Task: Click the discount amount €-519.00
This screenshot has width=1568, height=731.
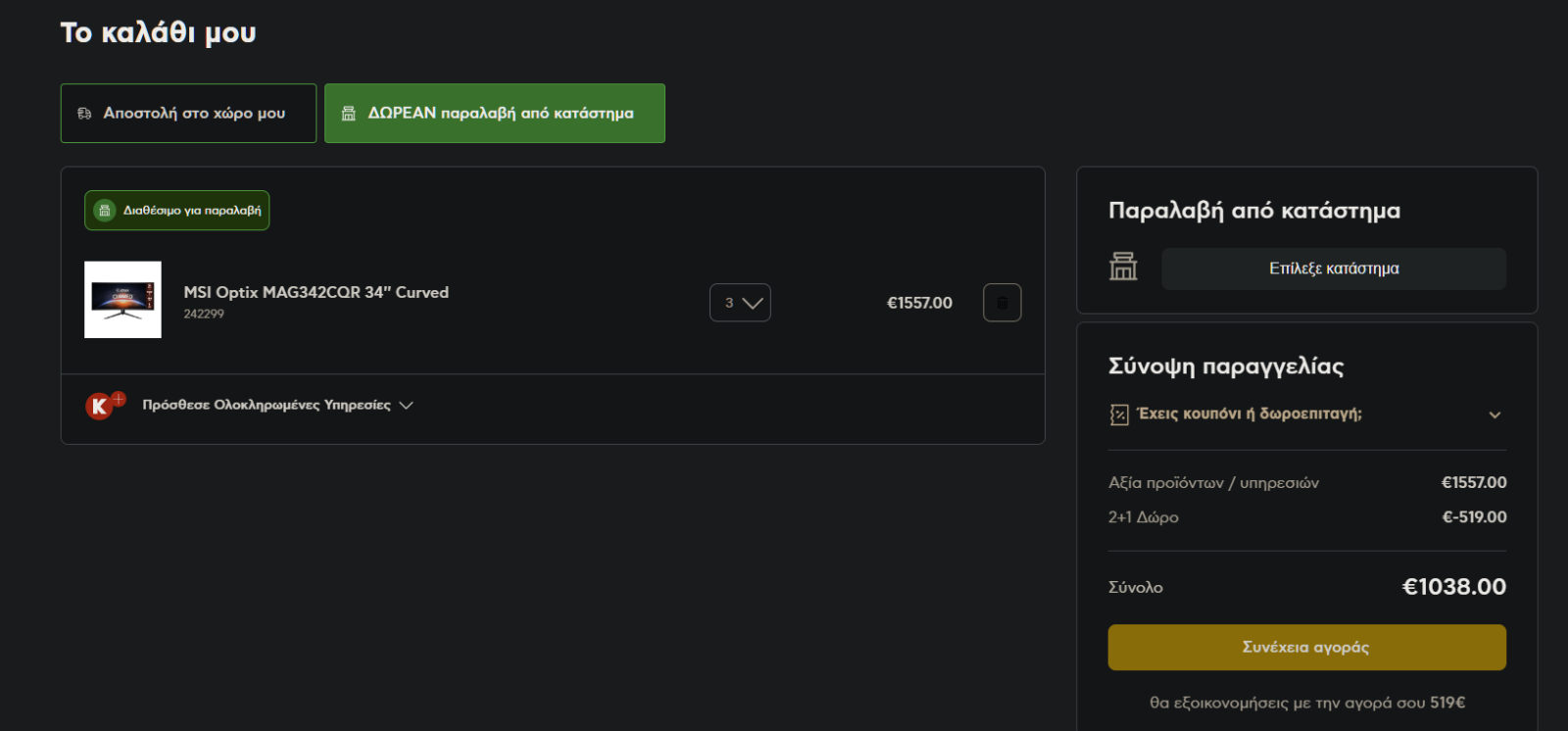Action: (x=1474, y=517)
